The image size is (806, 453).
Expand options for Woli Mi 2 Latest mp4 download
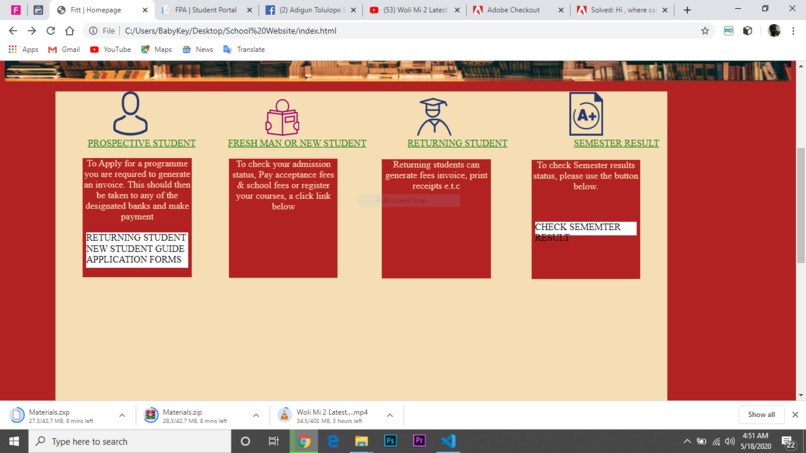[x=390, y=415]
